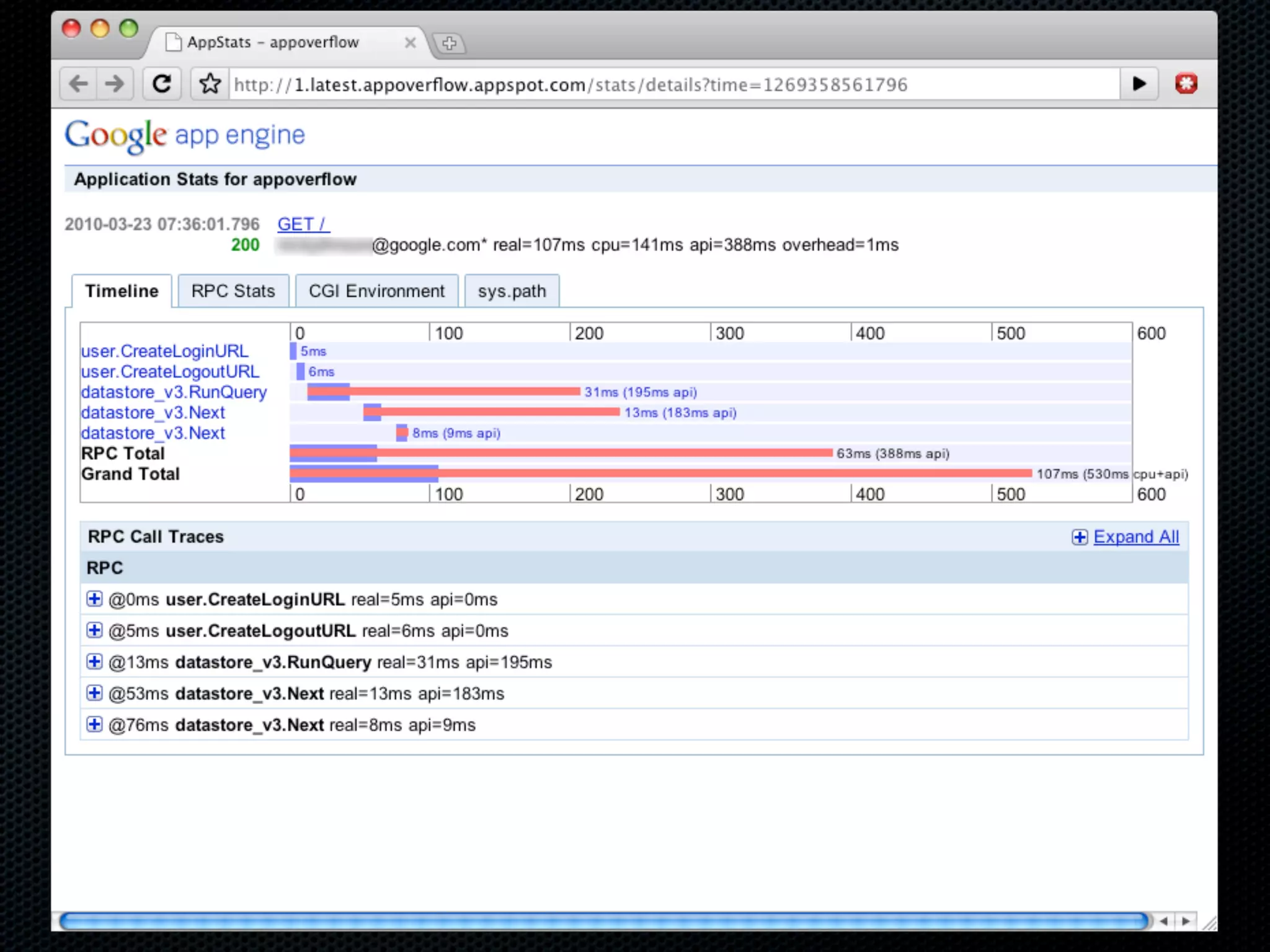Open the CGI Environment tab
Viewport: 1270px width, 952px height.
pos(376,291)
